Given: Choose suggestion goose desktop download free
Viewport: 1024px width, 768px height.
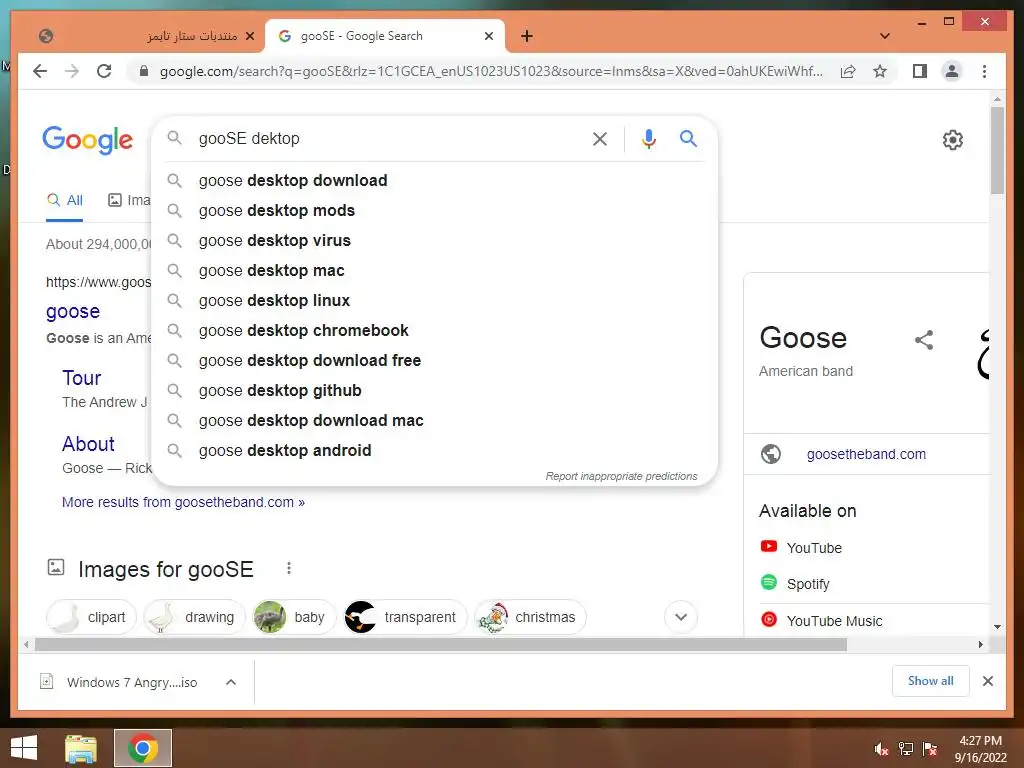Looking at the screenshot, I should coord(435,360).
